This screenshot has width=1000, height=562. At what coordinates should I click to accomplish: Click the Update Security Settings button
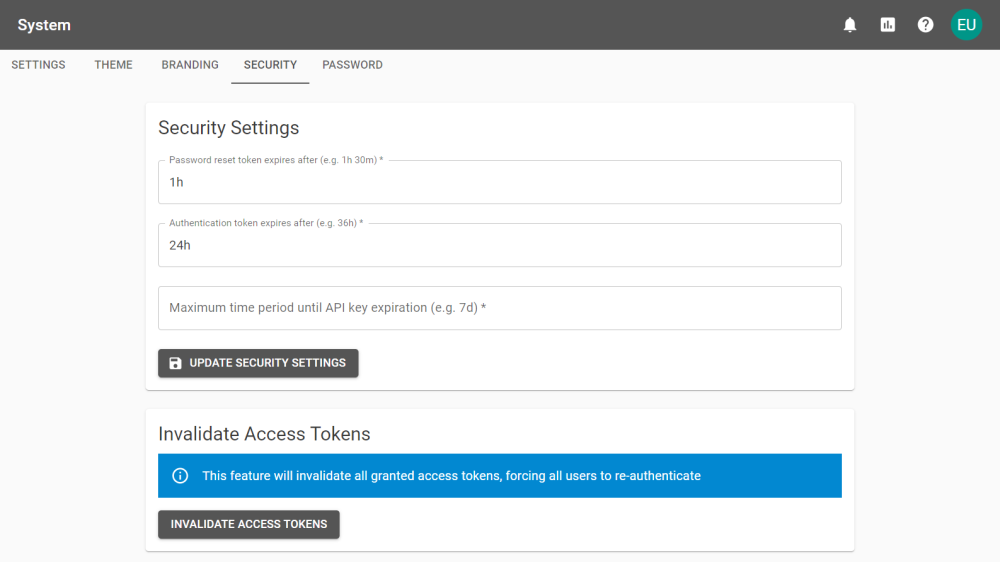click(258, 363)
